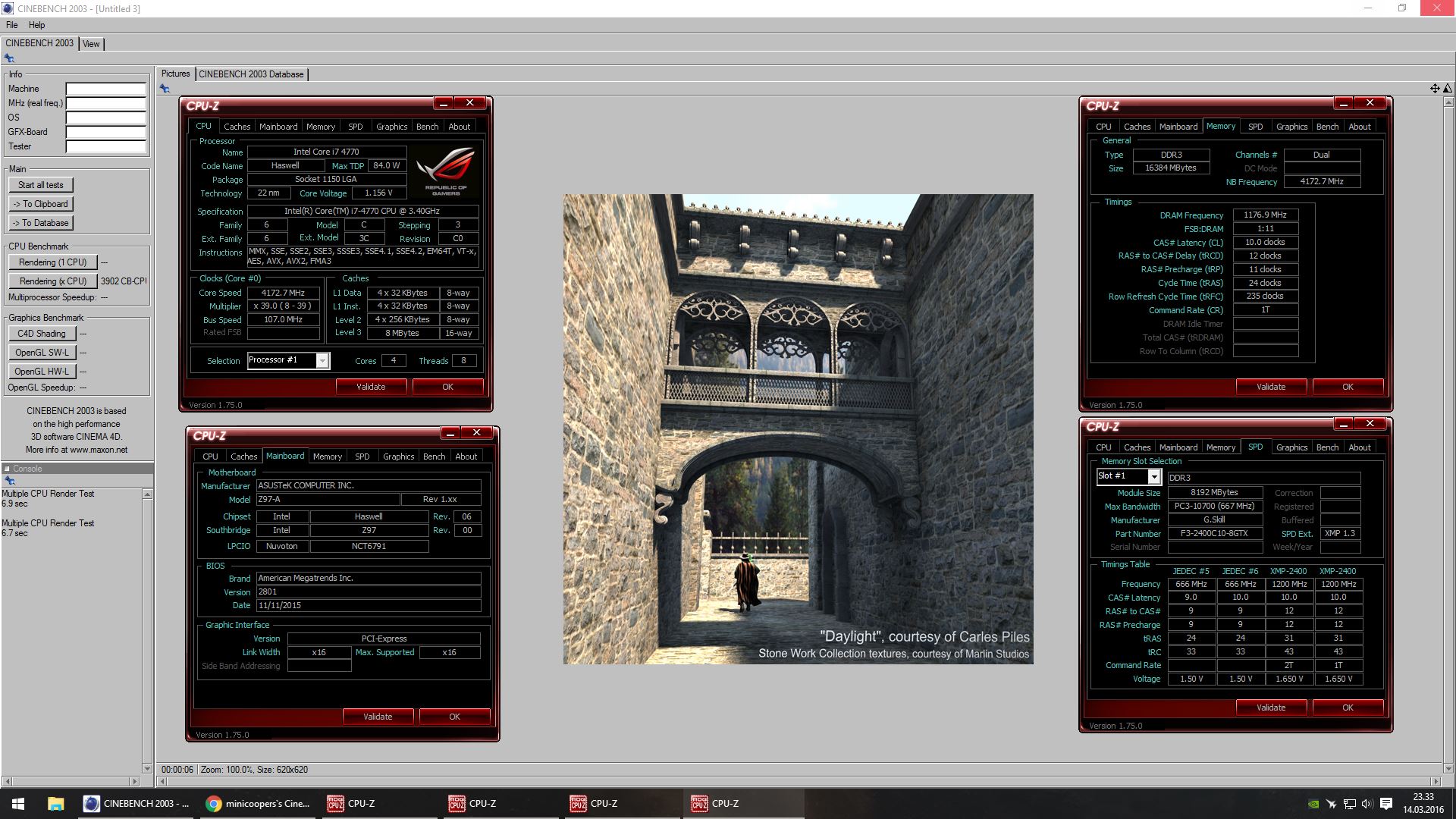Open Mainboard tab in CPU-Z SPD window
Viewport: 1456px width, 819px height.
pyautogui.click(x=1178, y=447)
